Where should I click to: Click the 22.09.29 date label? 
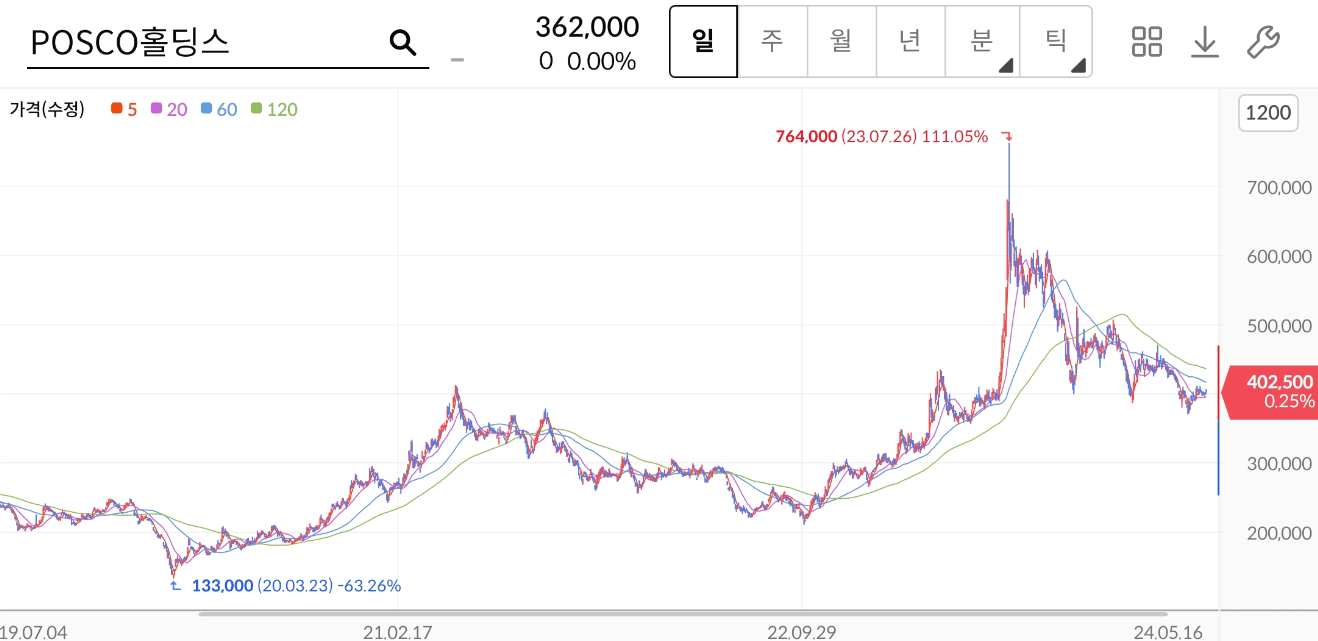coord(802,632)
